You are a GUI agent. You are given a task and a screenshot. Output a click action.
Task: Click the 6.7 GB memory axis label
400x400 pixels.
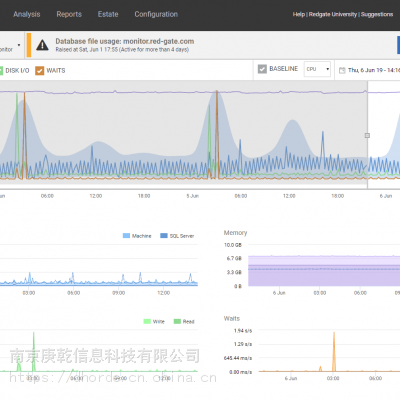(x=234, y=258)
